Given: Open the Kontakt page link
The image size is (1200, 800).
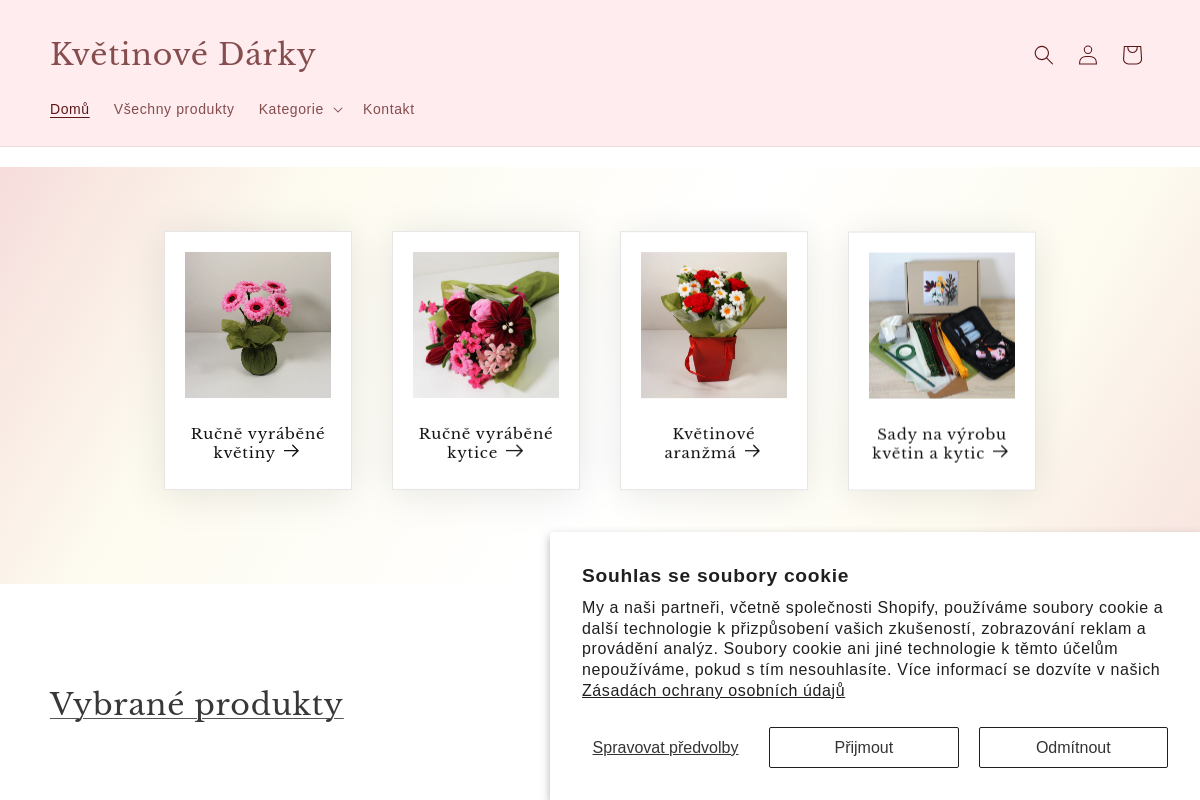Looking at the screenshot, I should point(389,109).
